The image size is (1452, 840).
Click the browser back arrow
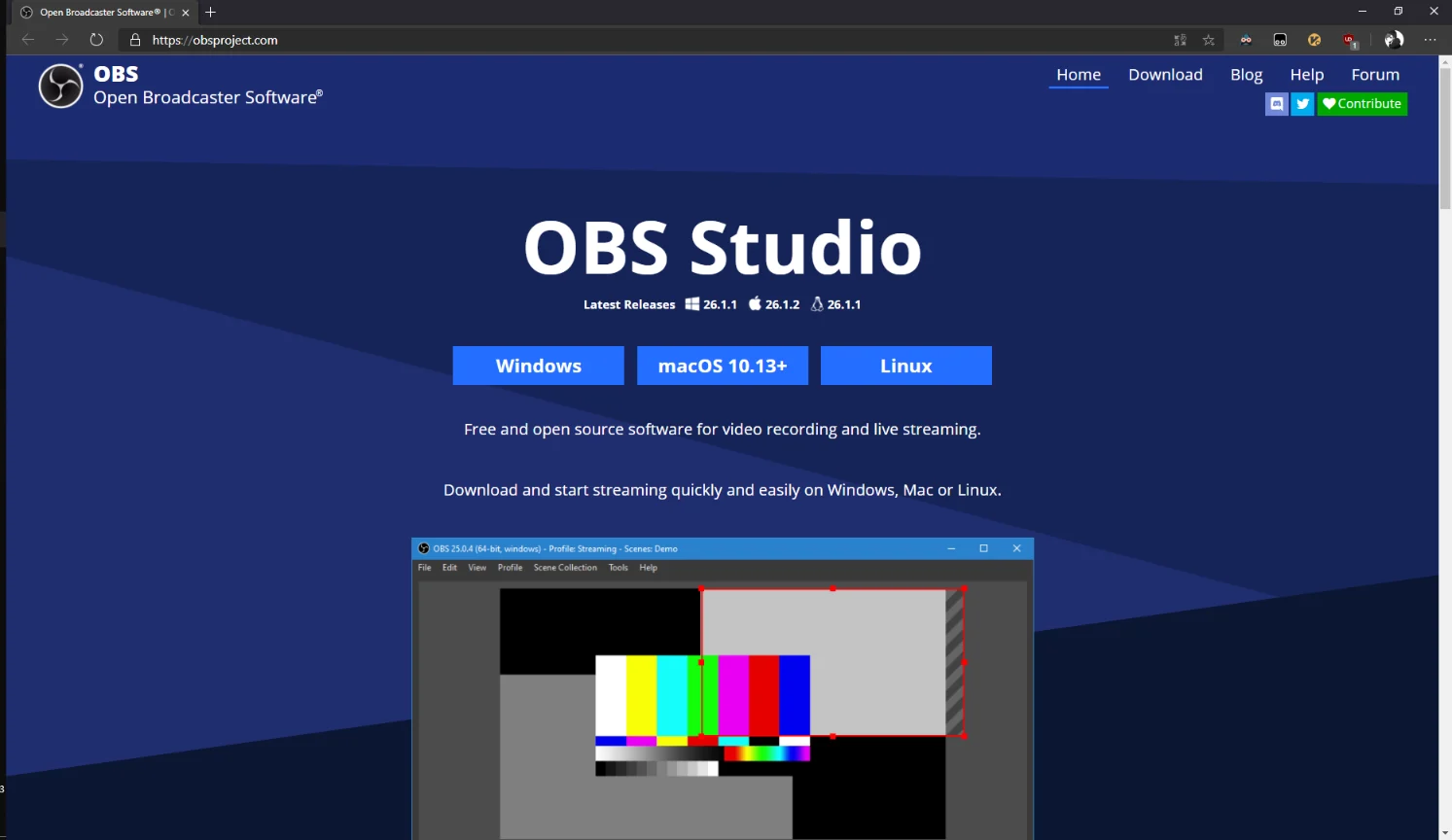28,40
